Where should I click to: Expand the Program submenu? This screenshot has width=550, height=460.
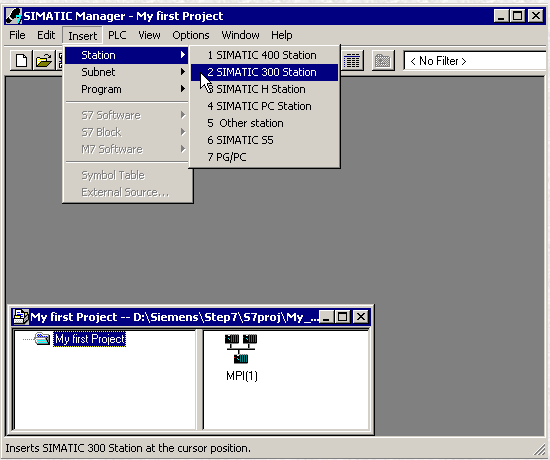coord(127,89)
